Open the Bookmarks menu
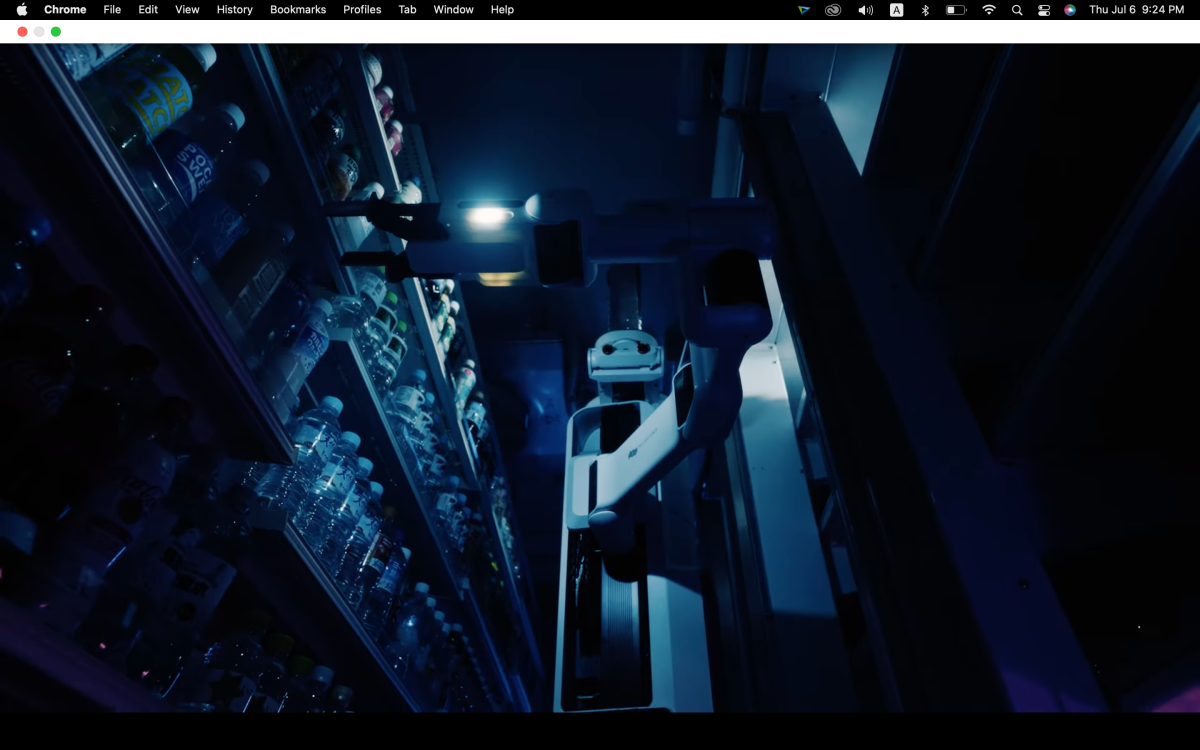The height and width of the screenshot is (750, 1200). (298, 10)
